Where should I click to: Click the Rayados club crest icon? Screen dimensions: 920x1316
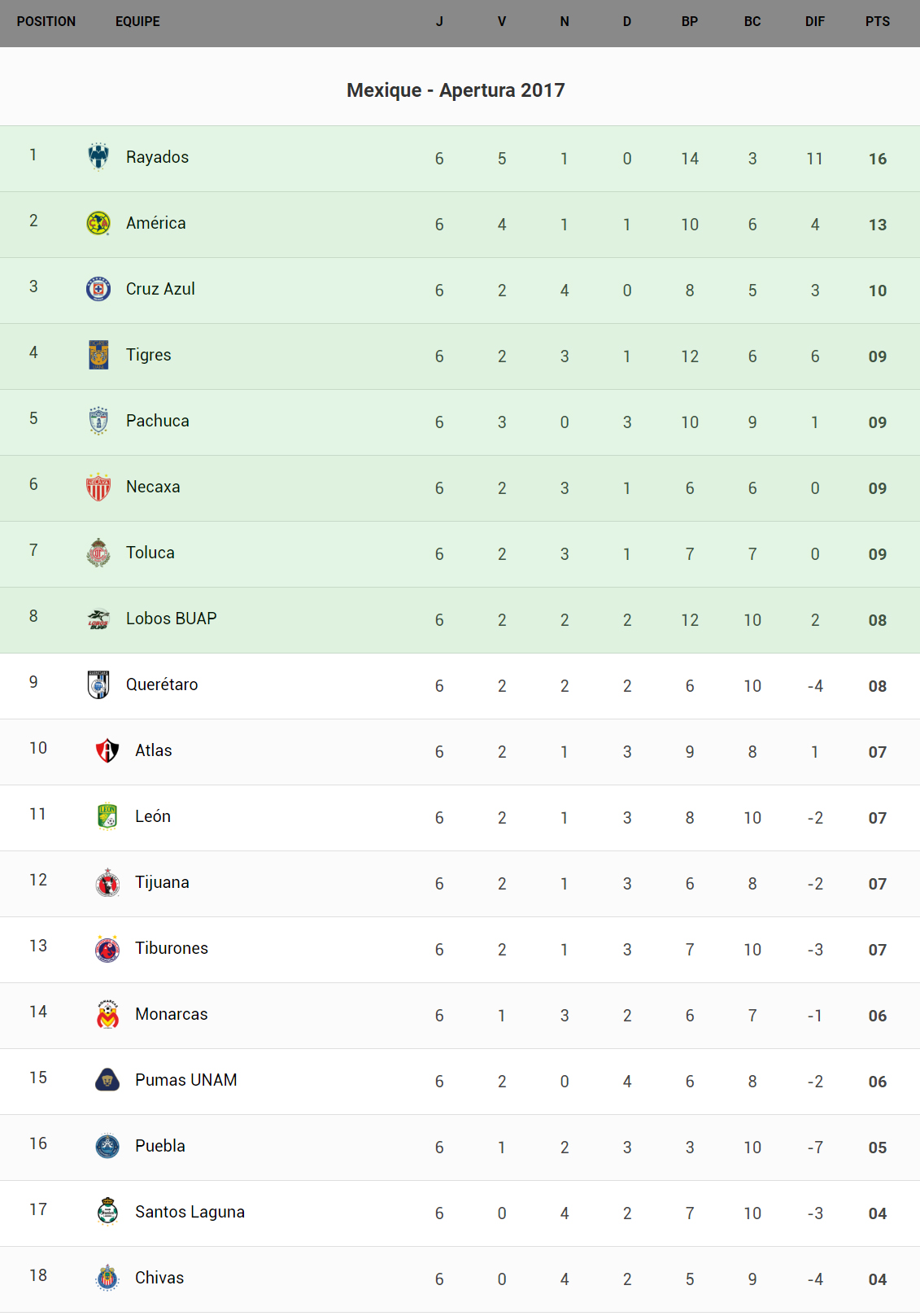click(x=98, y=156)
